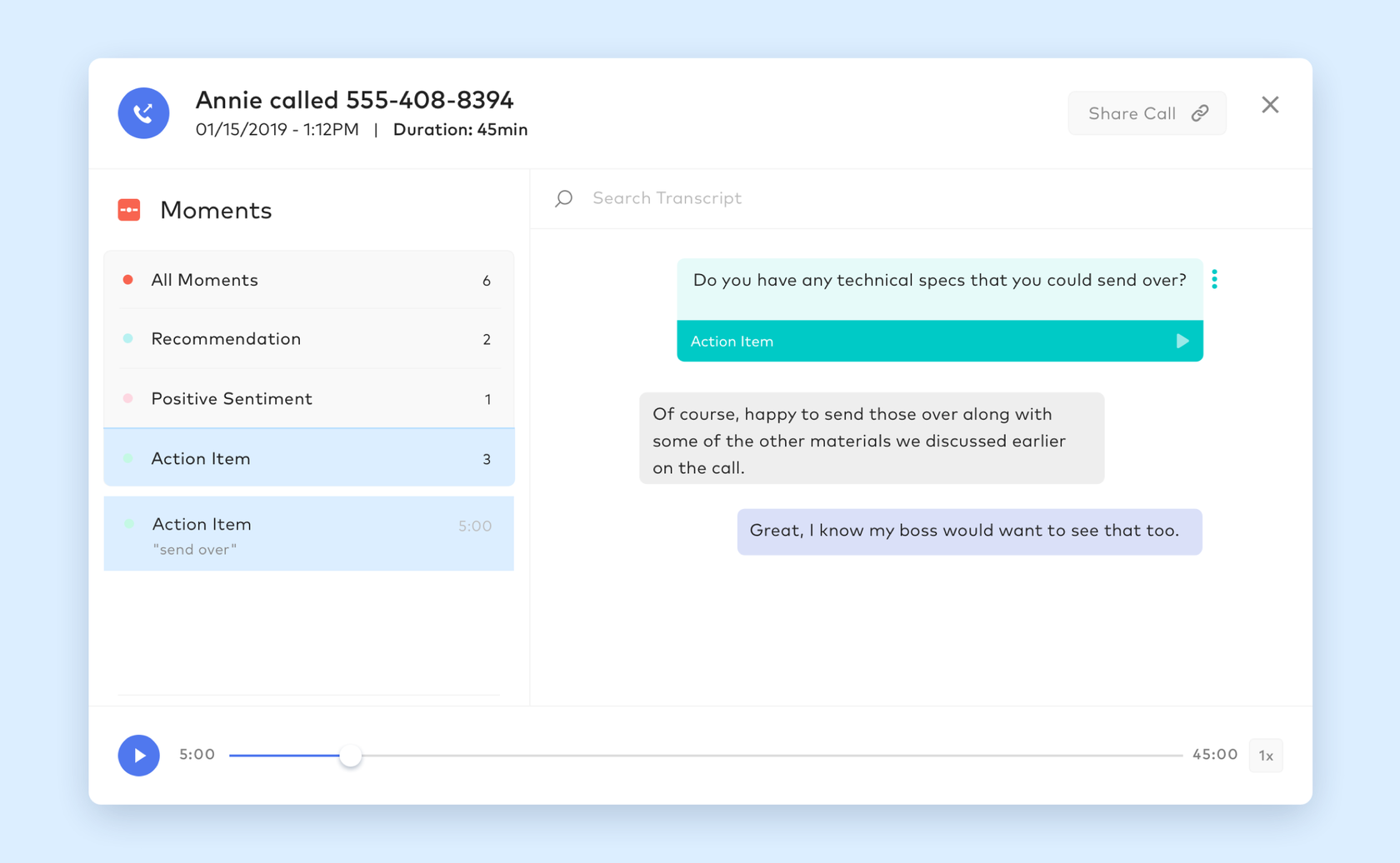
Task: Open the "send over" Action Item at 5:00
Action: [309, 534]
